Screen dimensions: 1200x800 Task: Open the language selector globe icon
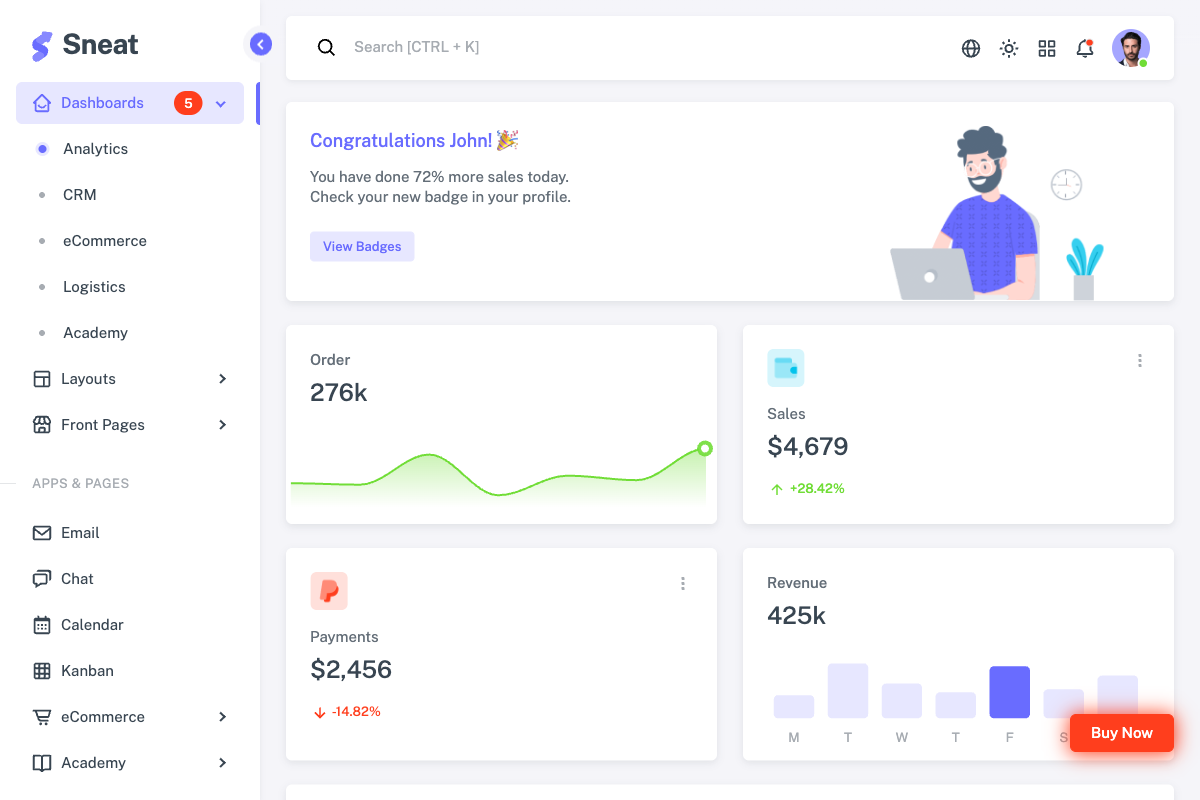click(x=970, y=47)
